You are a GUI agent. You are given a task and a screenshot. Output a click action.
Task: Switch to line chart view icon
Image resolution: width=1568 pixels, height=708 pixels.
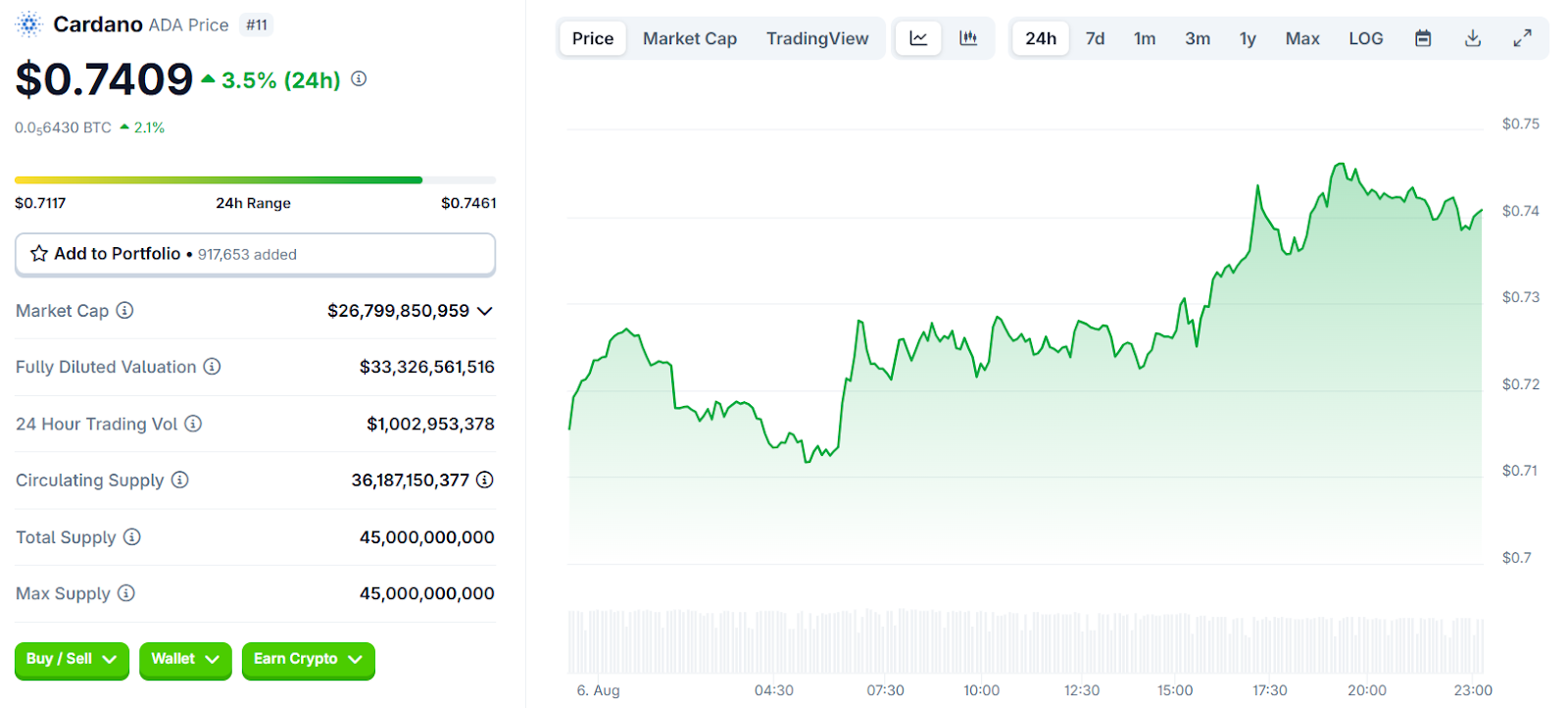click(x=918, y=38)
